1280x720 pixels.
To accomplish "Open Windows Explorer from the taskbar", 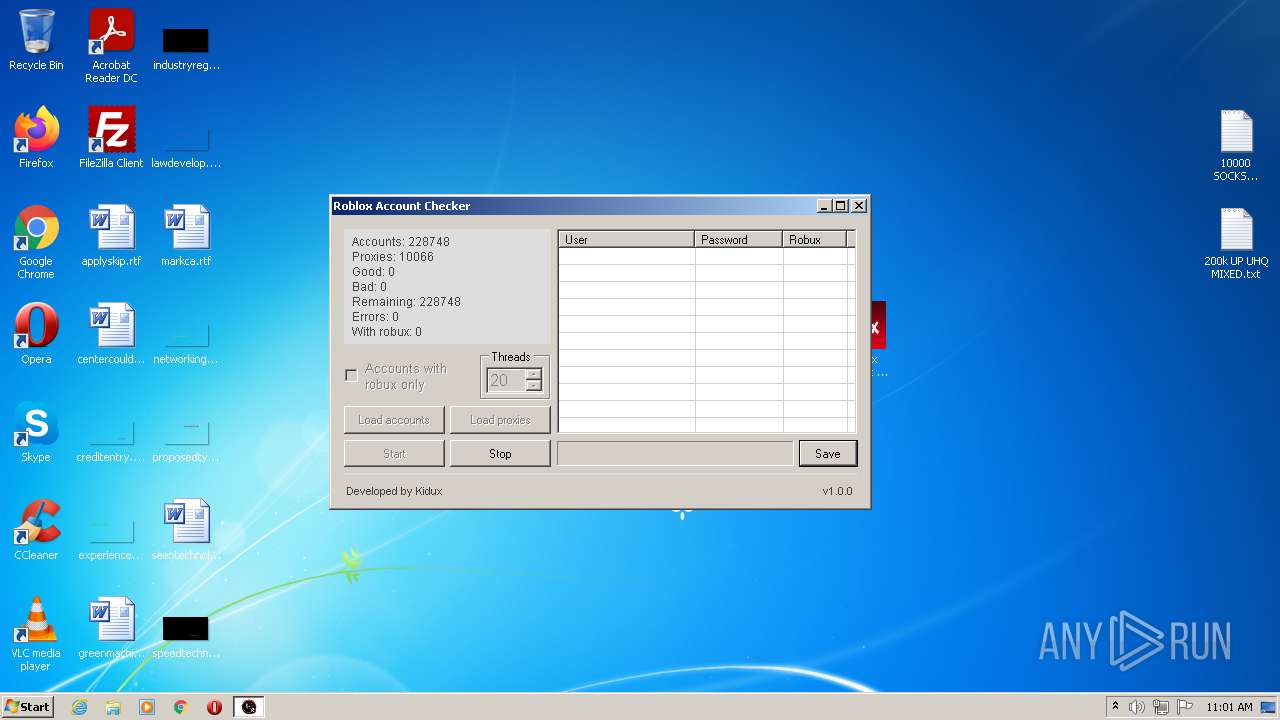I will [x=113, y=707].
